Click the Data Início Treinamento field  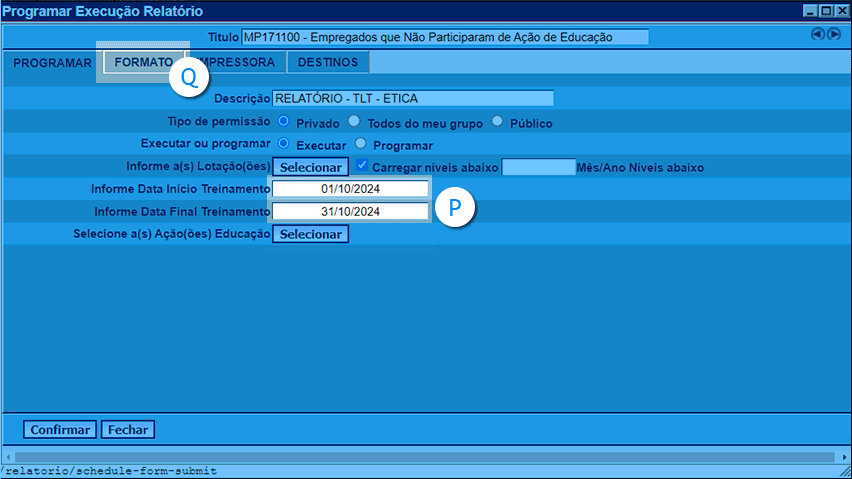[350, 189]
